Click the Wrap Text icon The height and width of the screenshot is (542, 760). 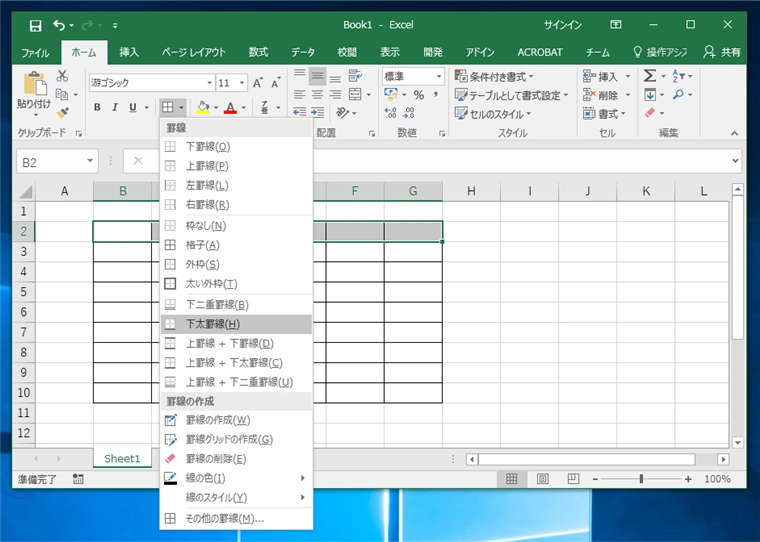point(355,76)
